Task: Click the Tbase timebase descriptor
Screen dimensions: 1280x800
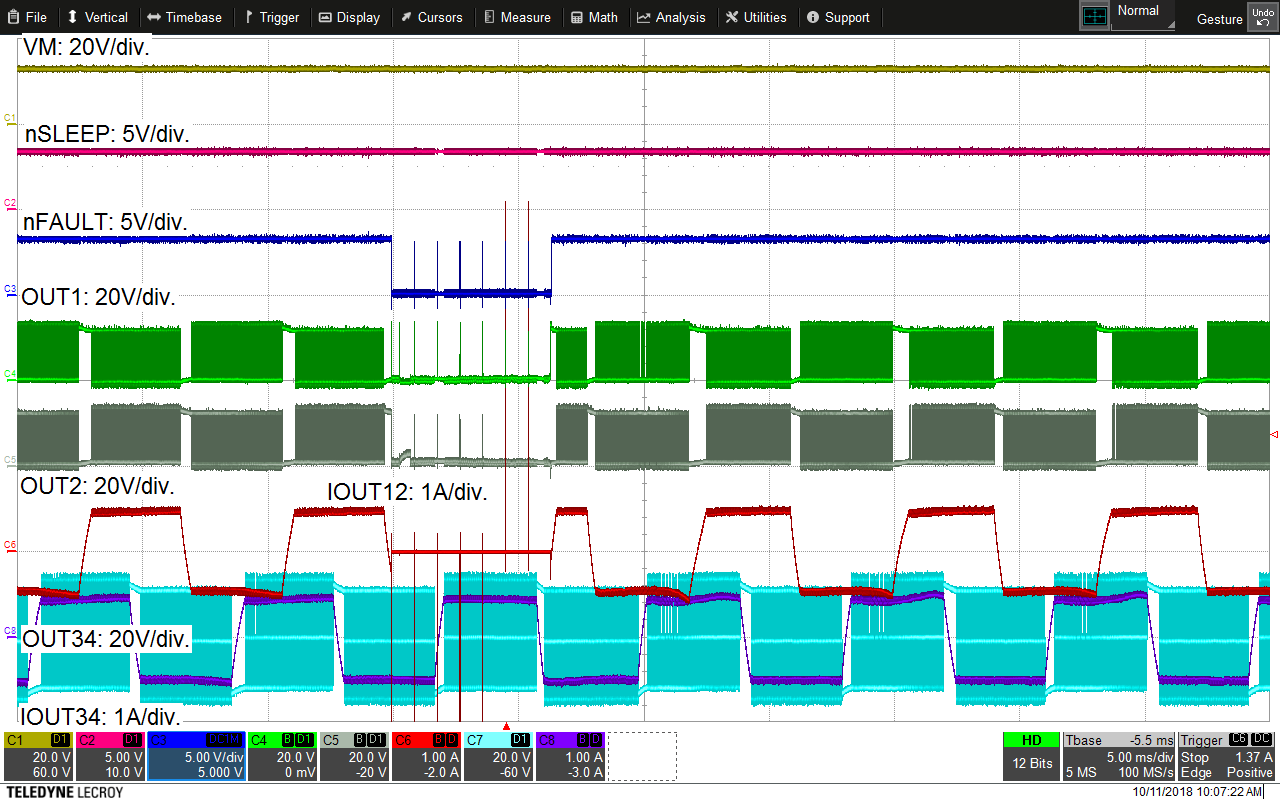Action: [1118, 757]
